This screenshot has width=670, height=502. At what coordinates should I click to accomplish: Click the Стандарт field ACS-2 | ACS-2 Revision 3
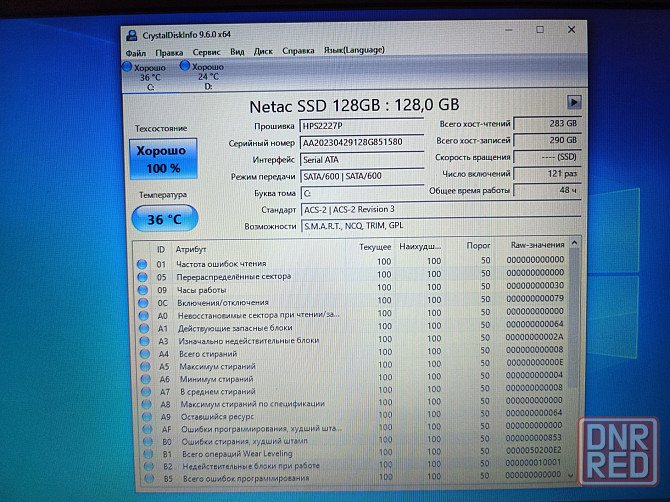click(x=441, y=209)
